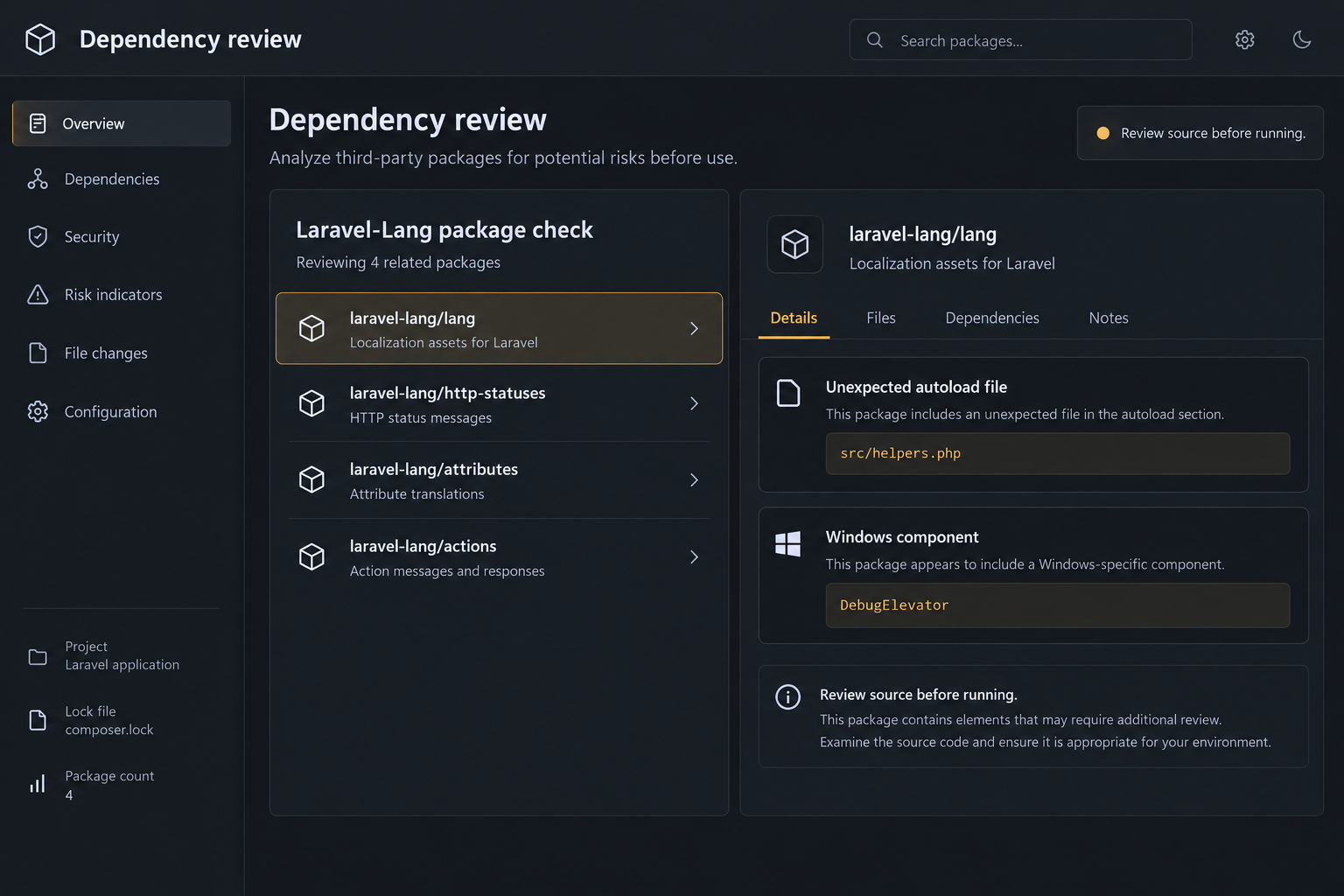Click the Overview document icon

[38, 123]
